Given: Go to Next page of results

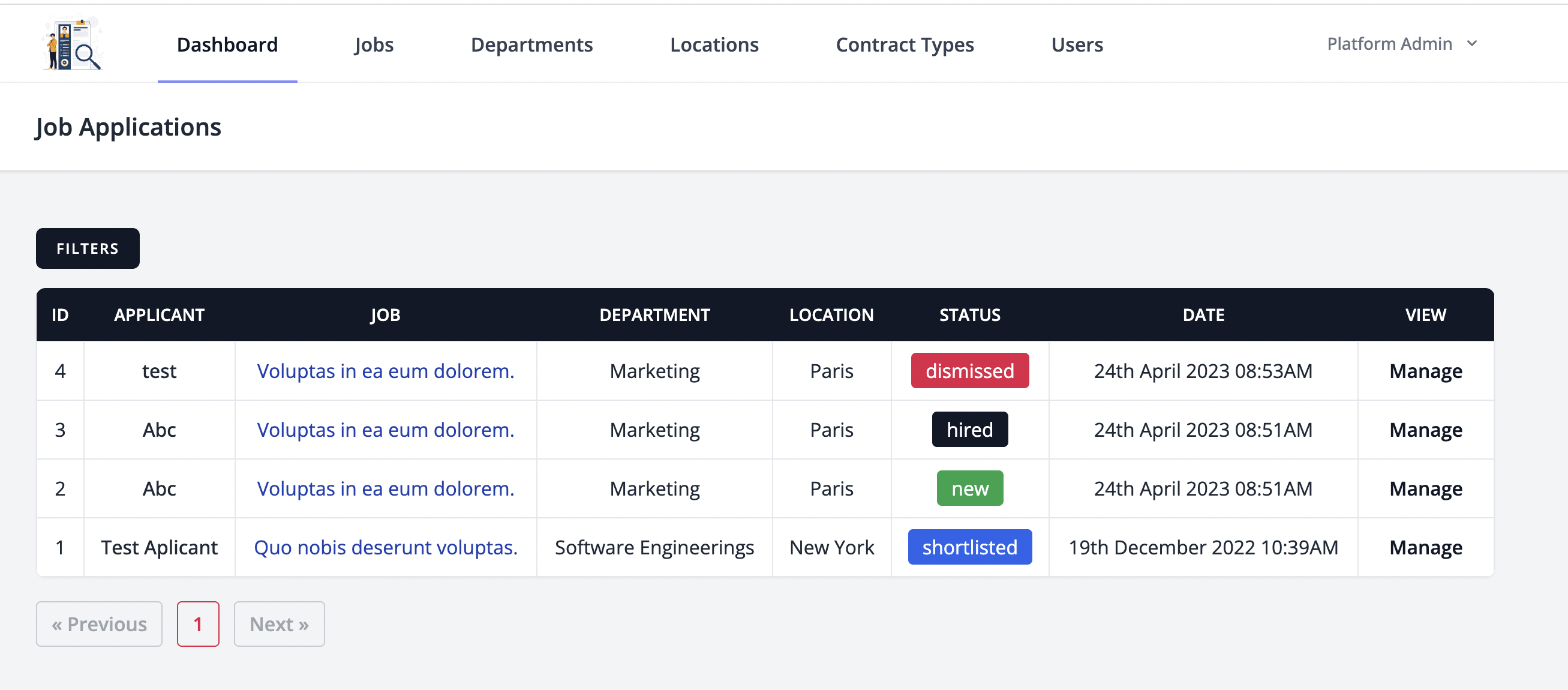Looking at the screenshot, I should [x=279, y=624].
